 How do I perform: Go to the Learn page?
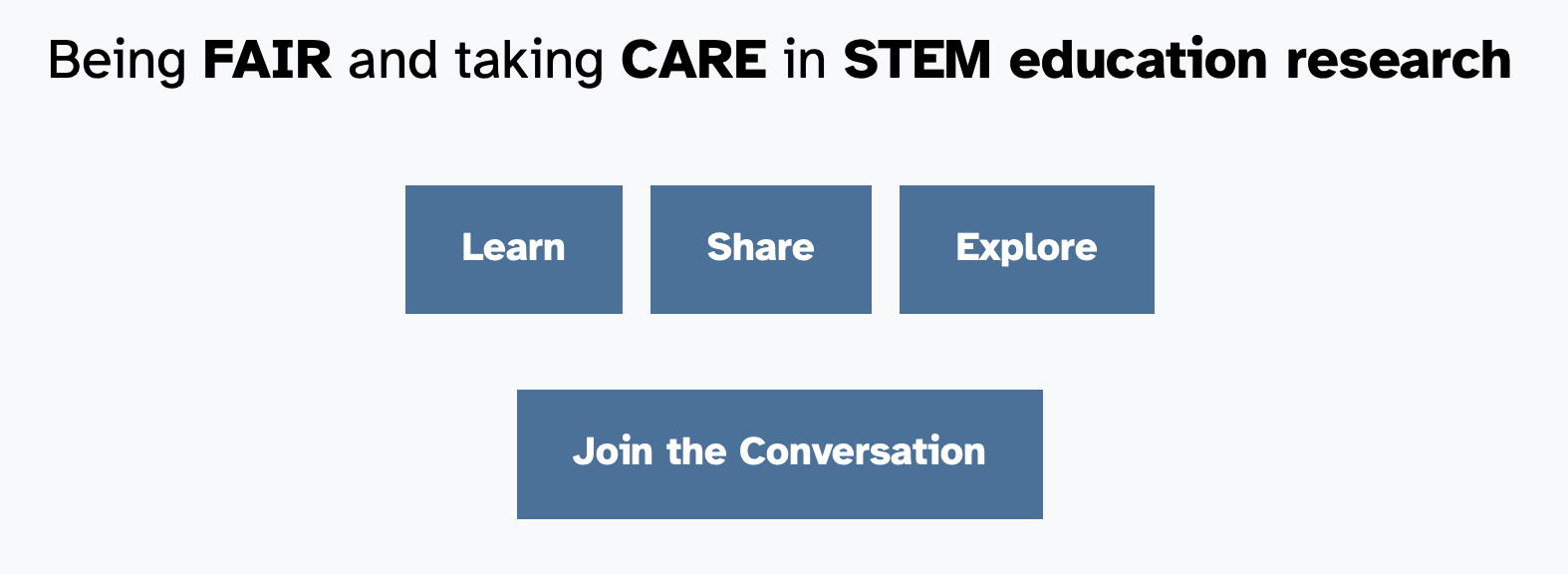513,249
